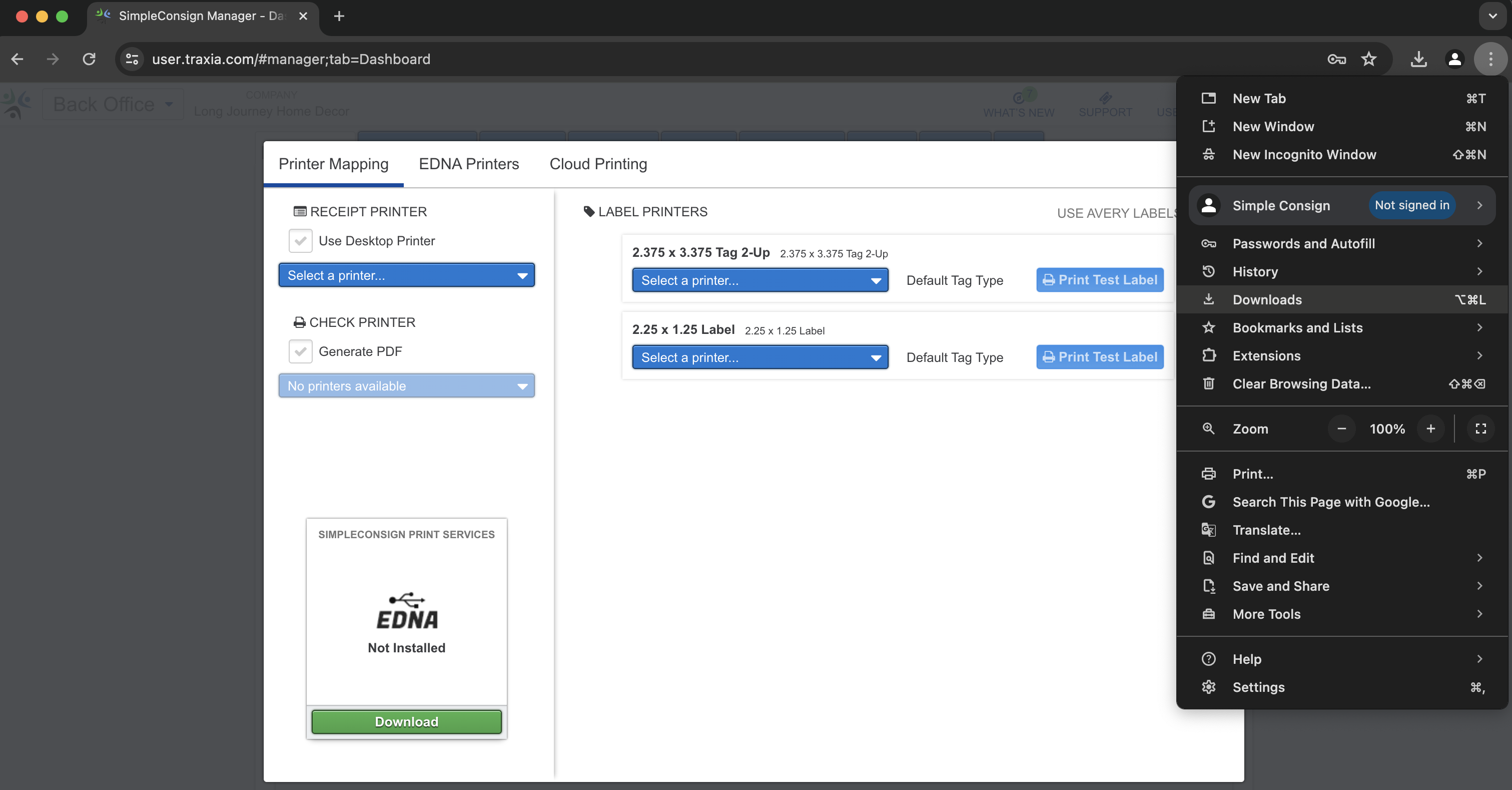
Task: Click the password key icon in address bar
Action: tap(1336, 59)
